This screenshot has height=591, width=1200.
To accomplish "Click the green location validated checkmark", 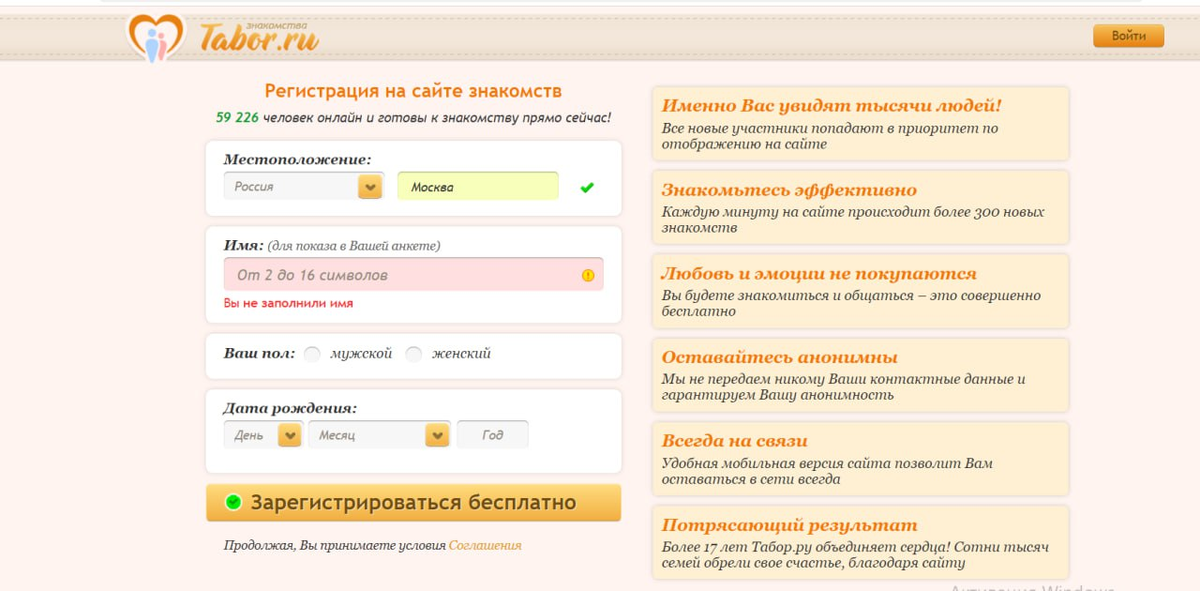I will click(587, 187).
